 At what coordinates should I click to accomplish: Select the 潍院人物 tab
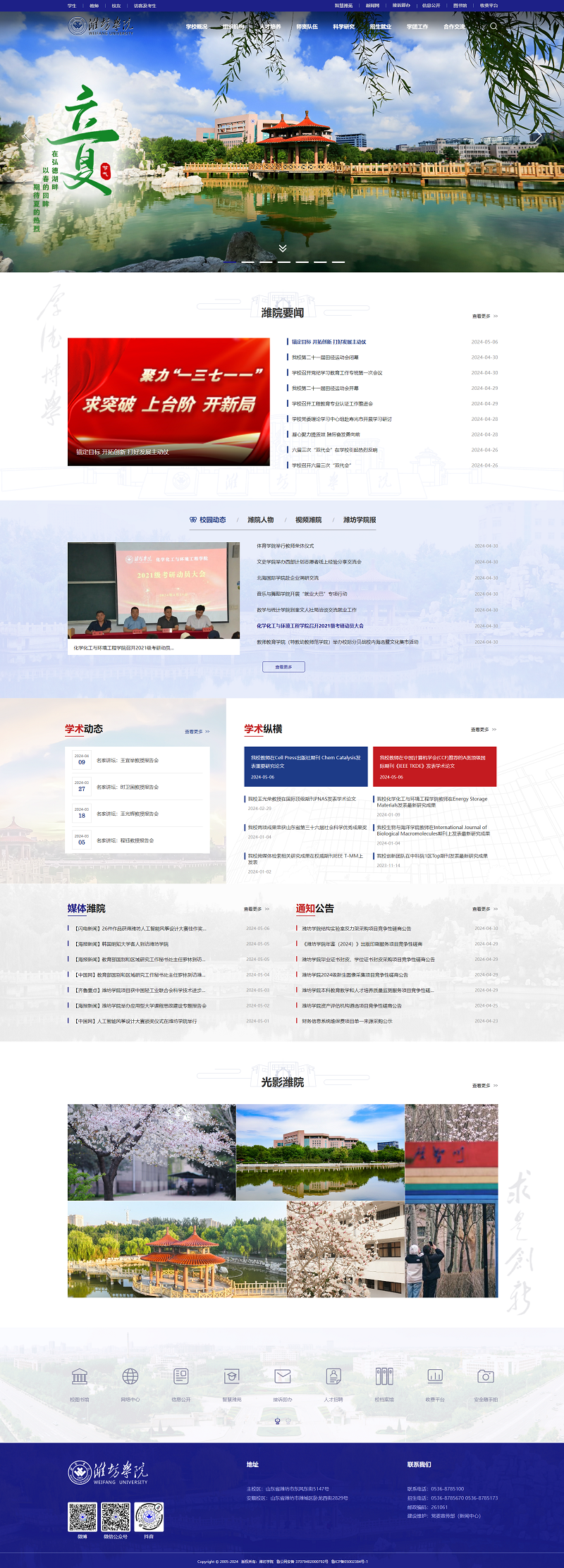[260, 520]
